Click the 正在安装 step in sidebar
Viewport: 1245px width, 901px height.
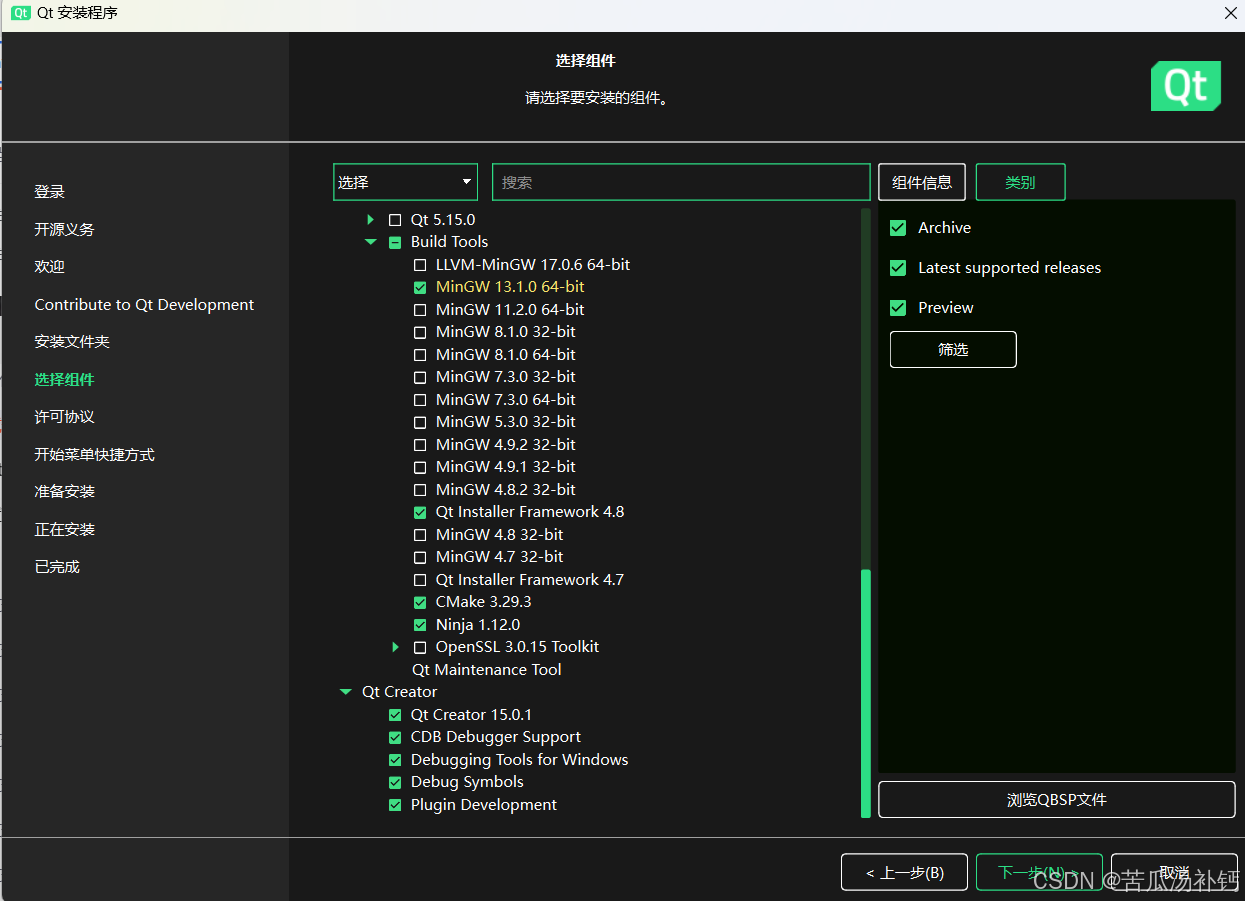tap(65, 529)
